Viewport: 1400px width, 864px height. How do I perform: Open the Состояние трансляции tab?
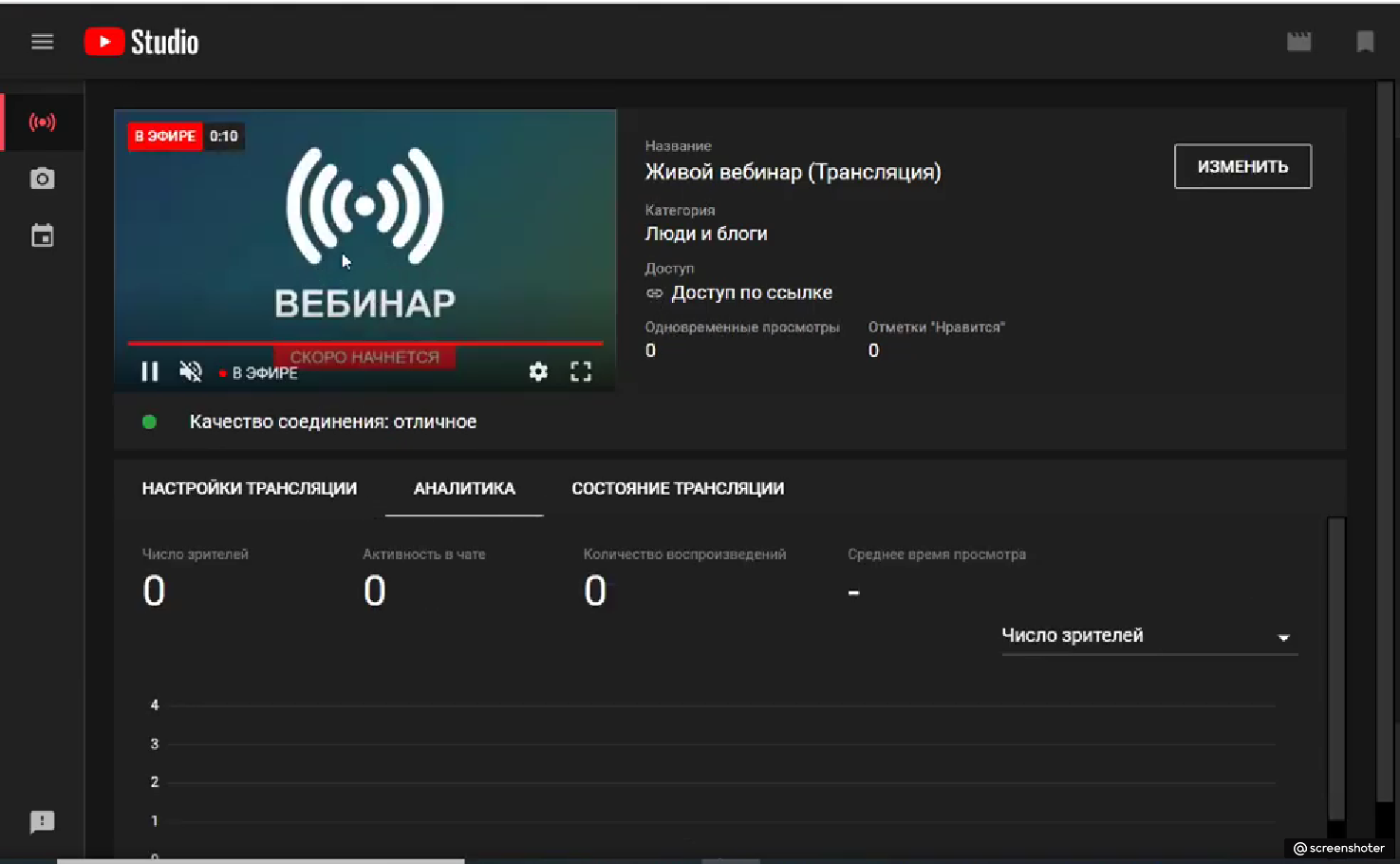678,489
